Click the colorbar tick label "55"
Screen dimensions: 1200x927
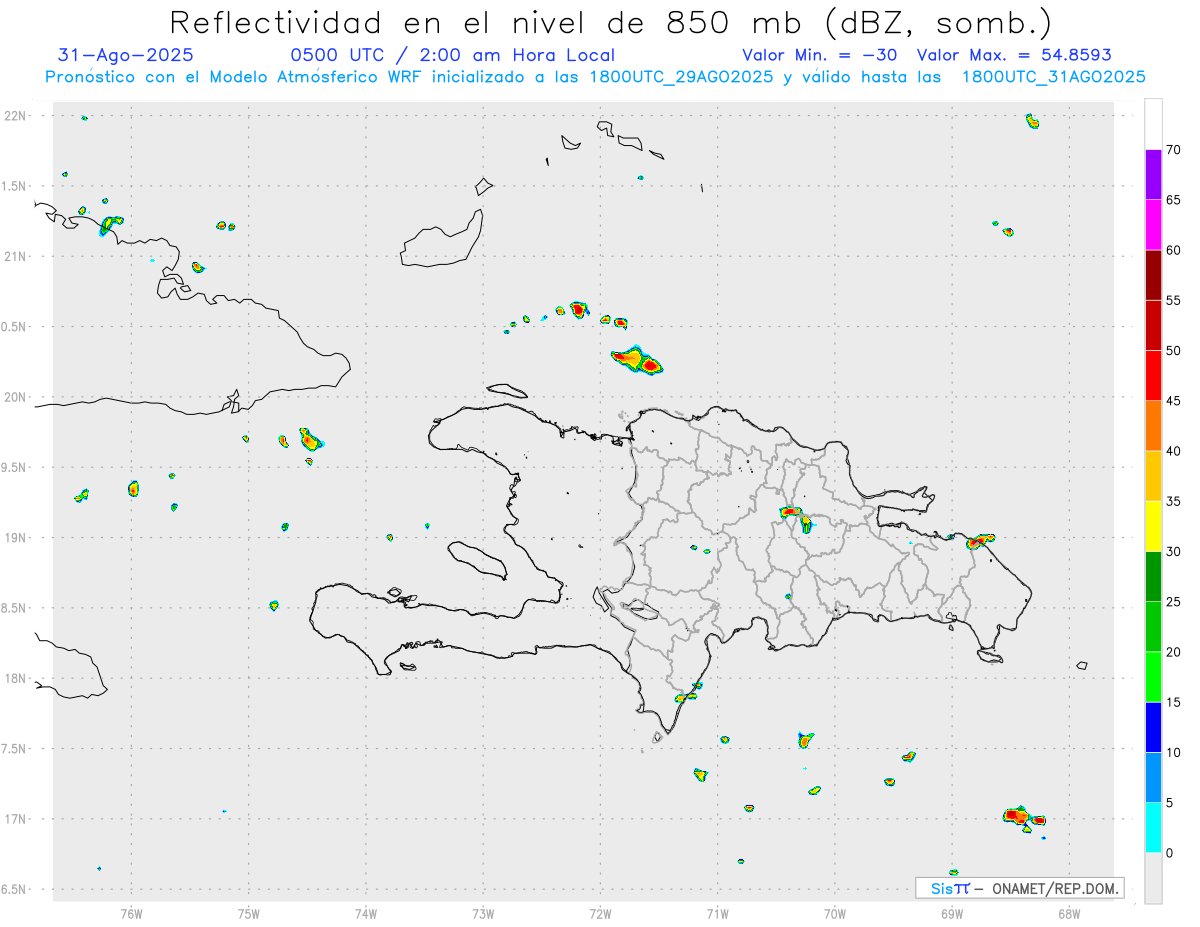click(1174, 301)
